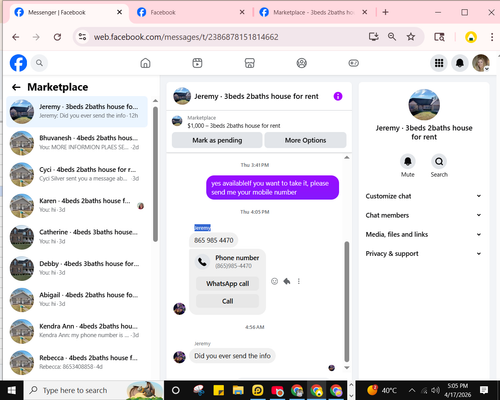
Task: Click the WhatsApp call button
Action: click(x=227, y=284)
